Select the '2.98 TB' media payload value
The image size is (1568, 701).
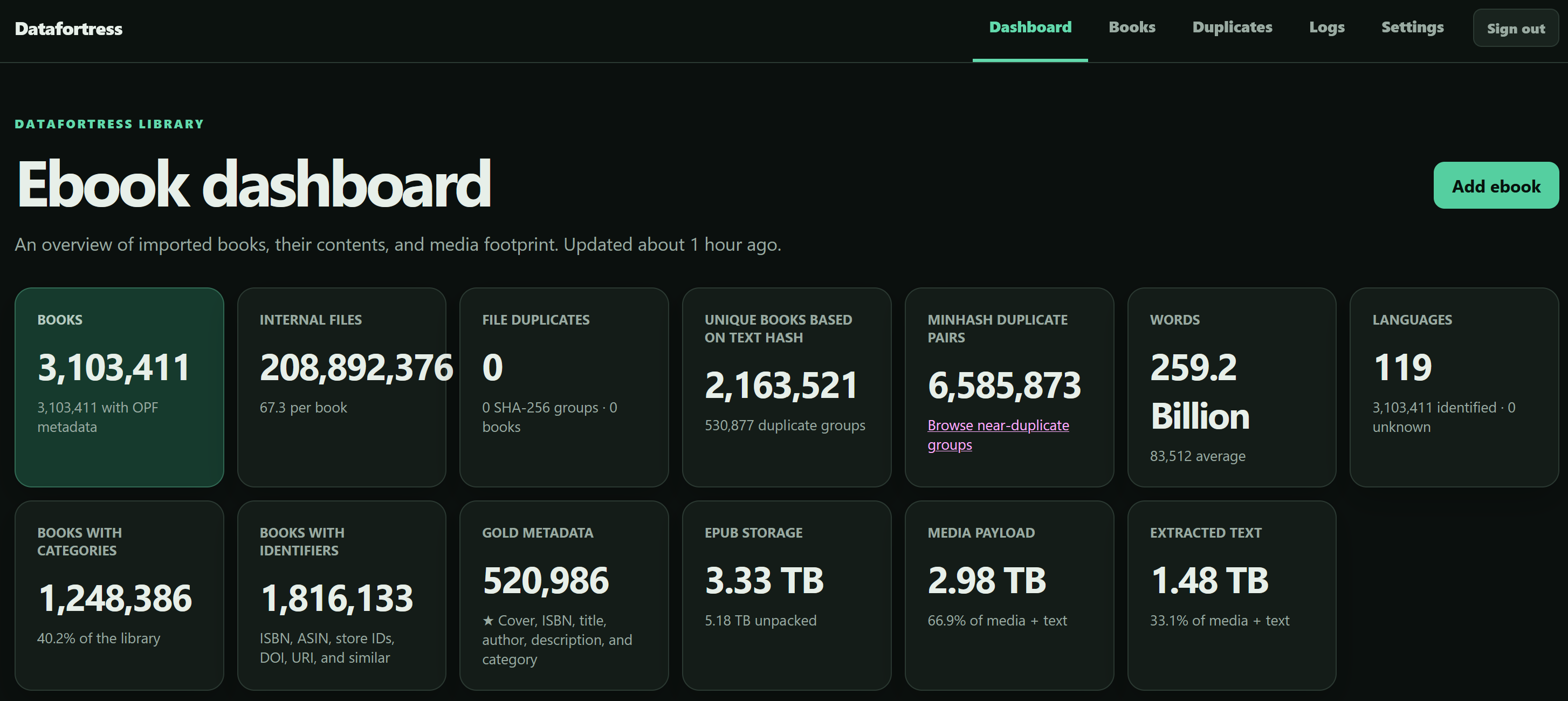pos(987,581)
